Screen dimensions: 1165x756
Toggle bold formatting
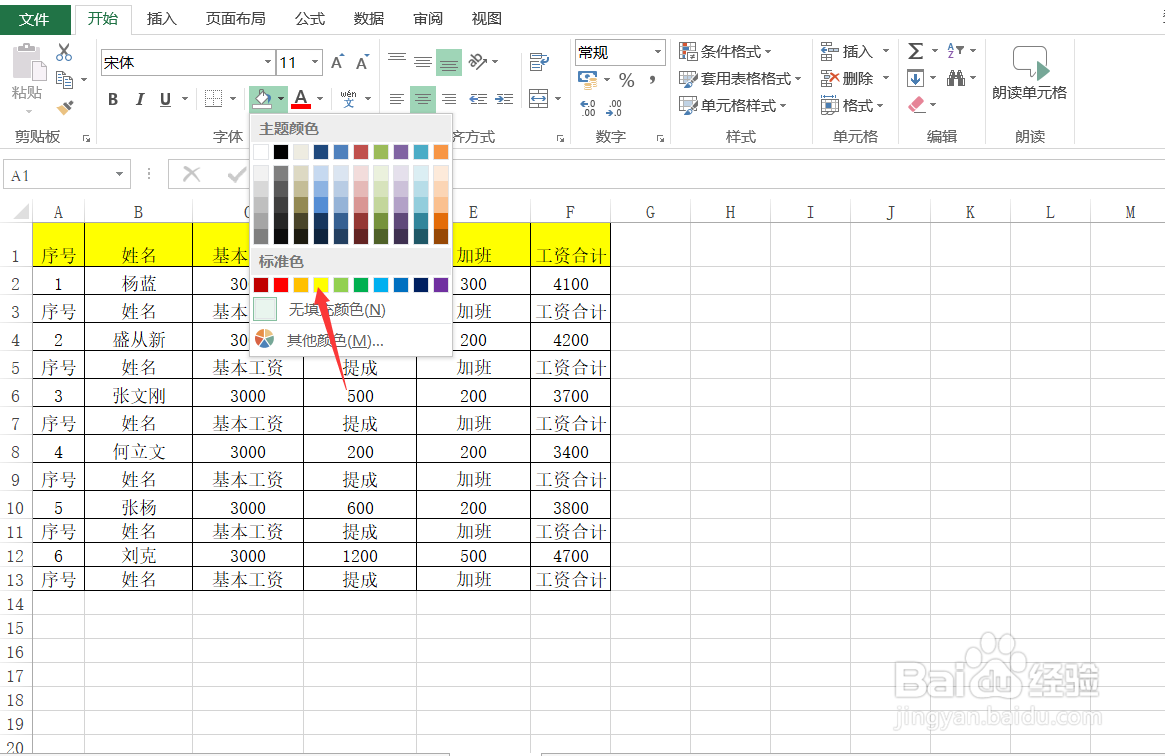113,99
